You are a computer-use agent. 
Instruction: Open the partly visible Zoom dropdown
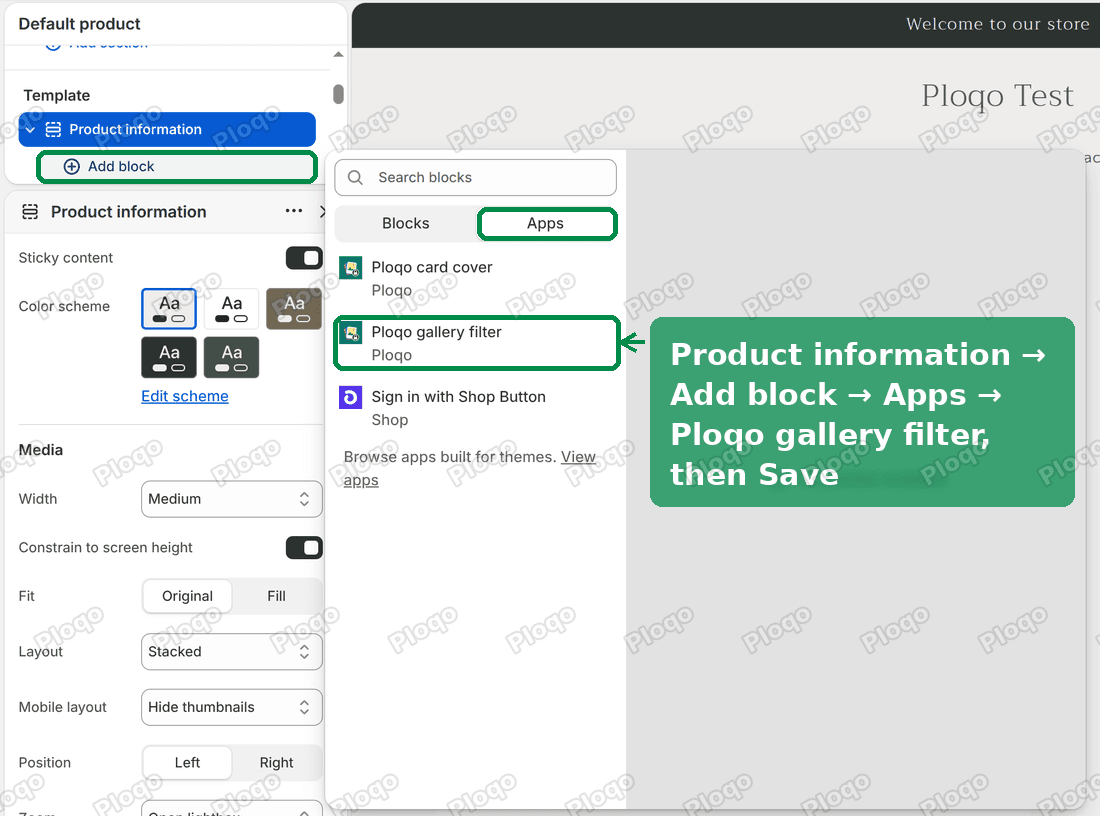point(232,808)
